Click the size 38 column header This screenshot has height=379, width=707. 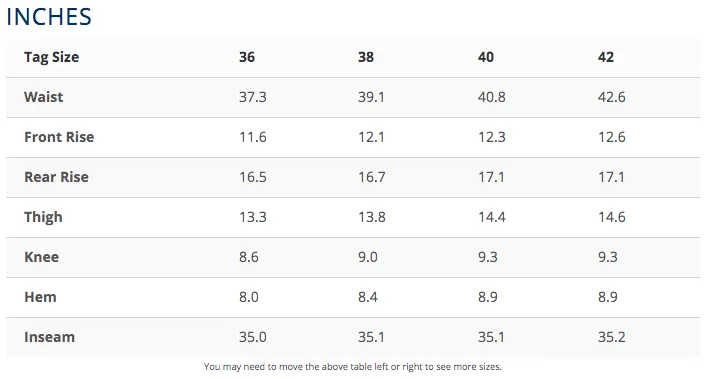point(366,57)
